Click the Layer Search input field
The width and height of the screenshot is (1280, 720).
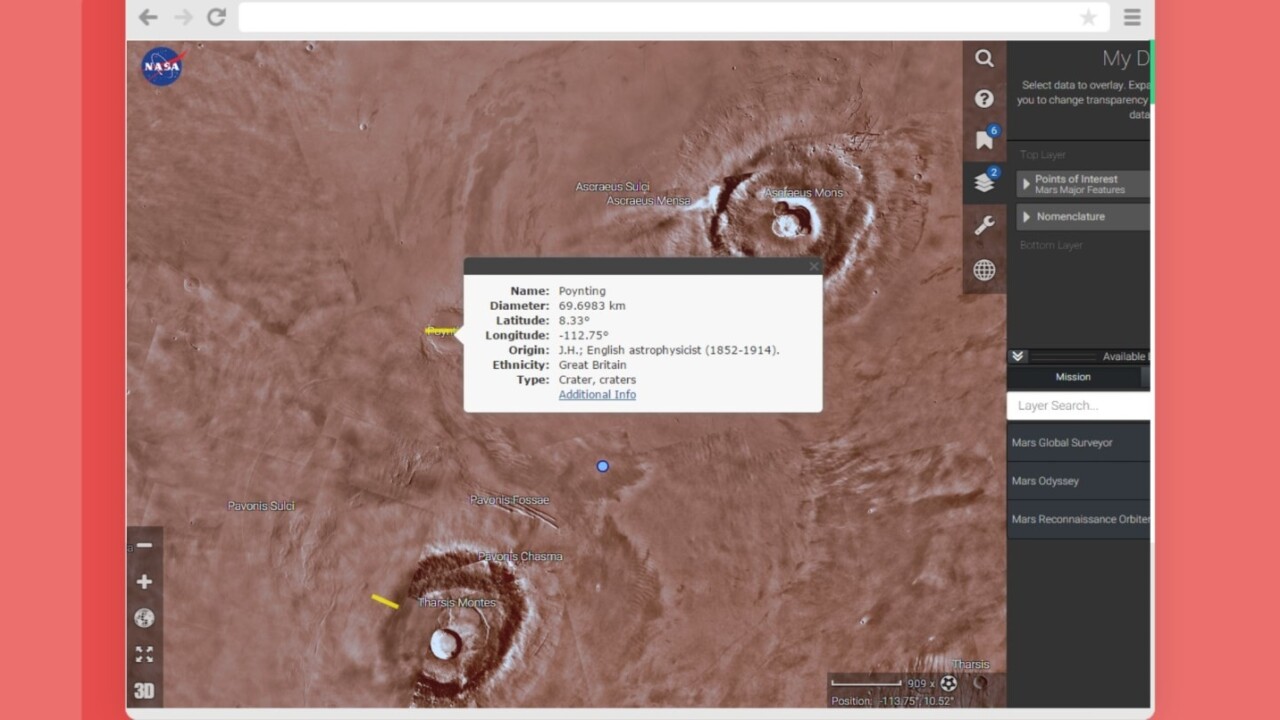pos(1078,406)
